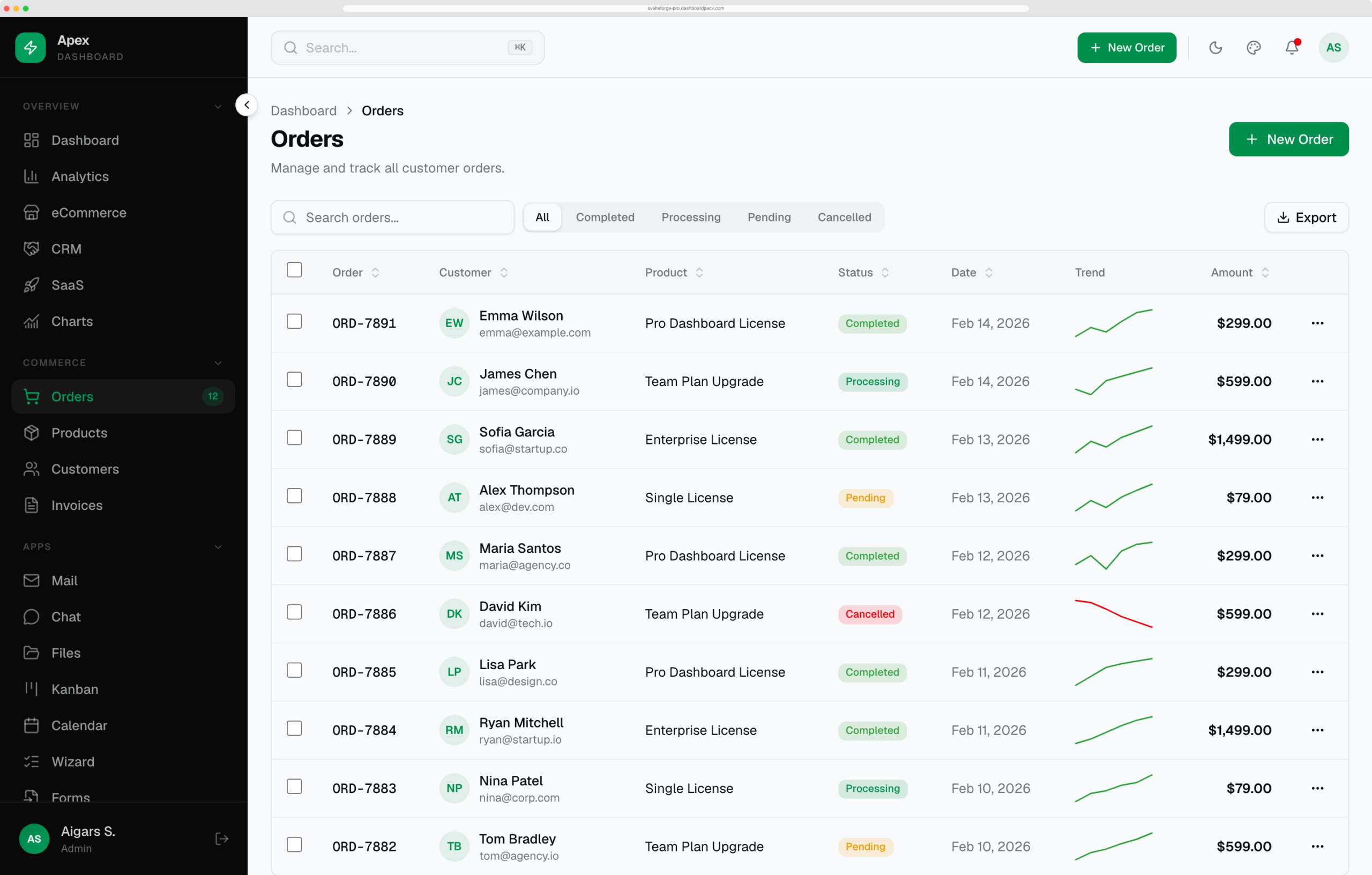The height and width of the screenshot is (875, 1372).
Task: Focus the Search orders field
Action: click(x=392, y=217)
